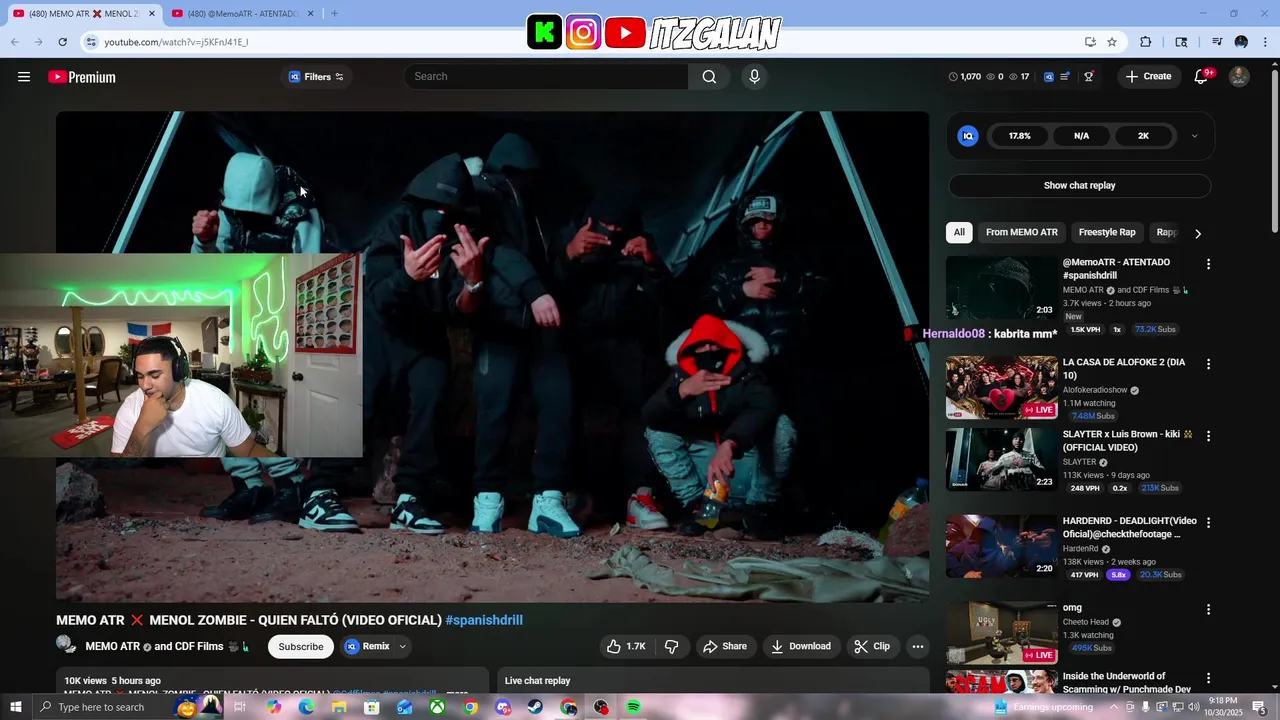The height and width of the screenshot is (720, 1280).
Task: Open LA CASA DE ALOFOKE 2 live thumbnail
Action: click(1001, 387)
